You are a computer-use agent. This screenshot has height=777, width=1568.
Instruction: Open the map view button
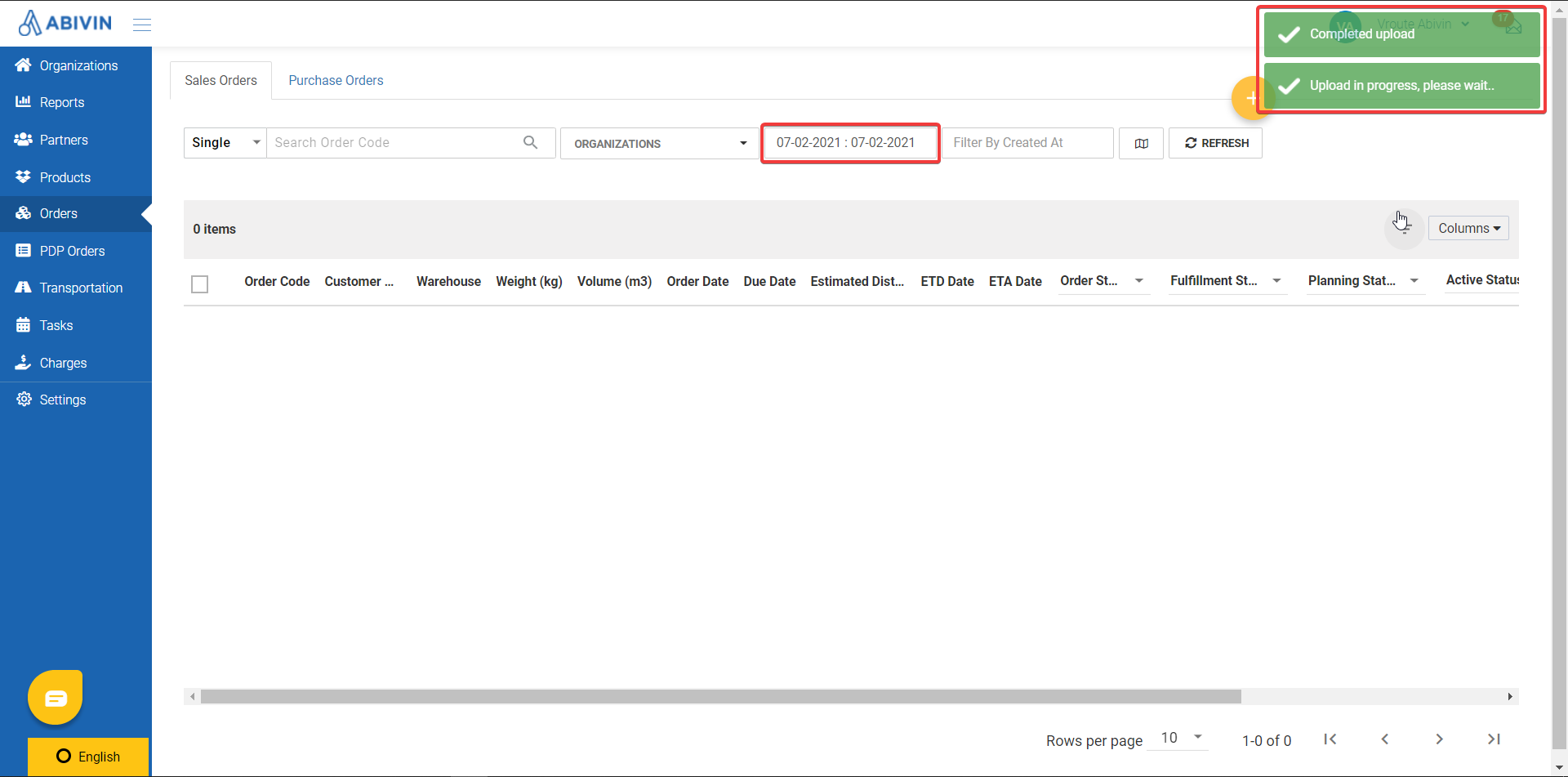click(1141, 143)
